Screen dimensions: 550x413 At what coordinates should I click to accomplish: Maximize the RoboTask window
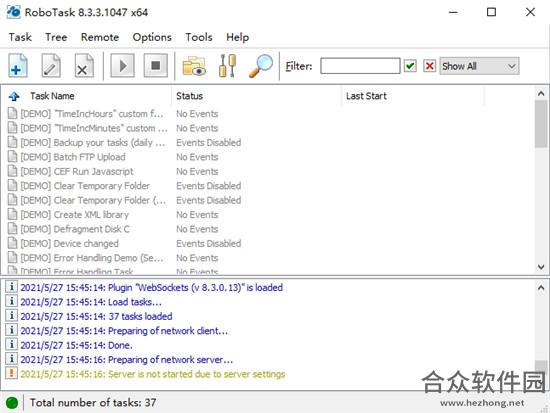(x=491, y=12)
